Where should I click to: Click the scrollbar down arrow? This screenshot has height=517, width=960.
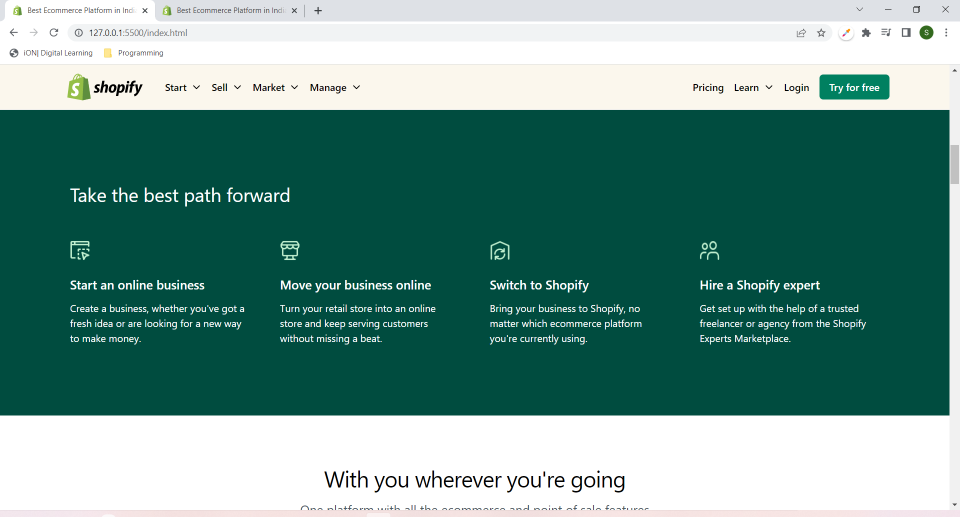tap(954, 505)
